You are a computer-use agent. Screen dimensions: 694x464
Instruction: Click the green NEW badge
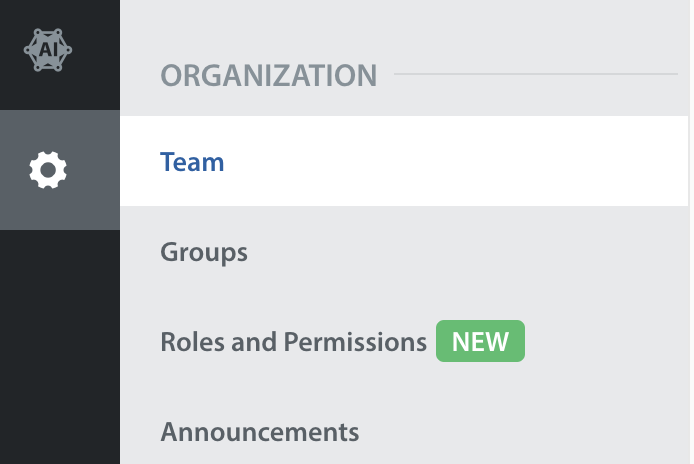click(480, 341)
